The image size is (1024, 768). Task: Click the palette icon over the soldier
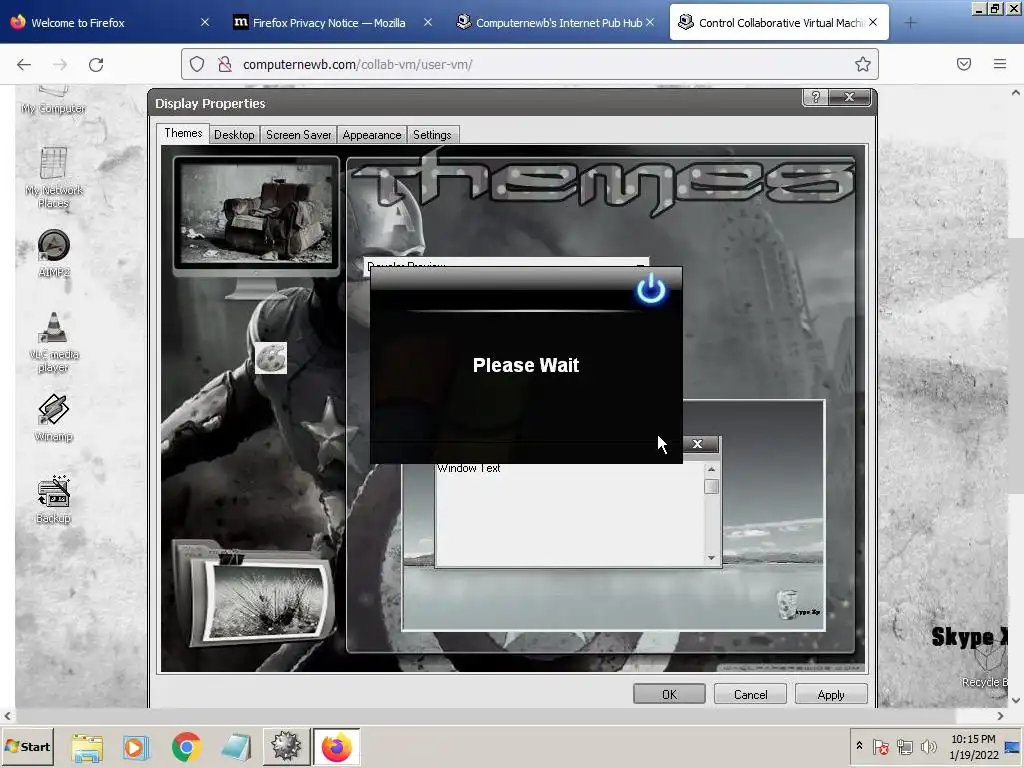click(270, 359)
